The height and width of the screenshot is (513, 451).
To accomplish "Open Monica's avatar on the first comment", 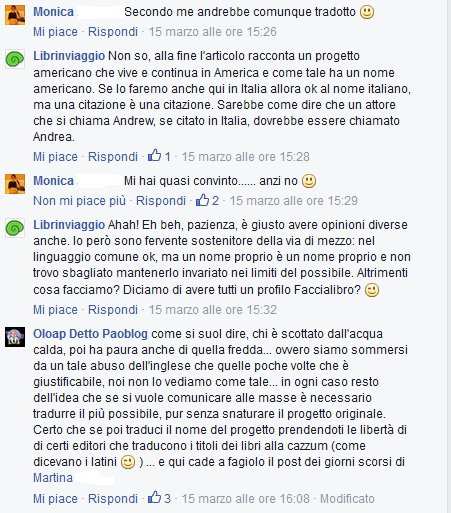I will 15,15.
